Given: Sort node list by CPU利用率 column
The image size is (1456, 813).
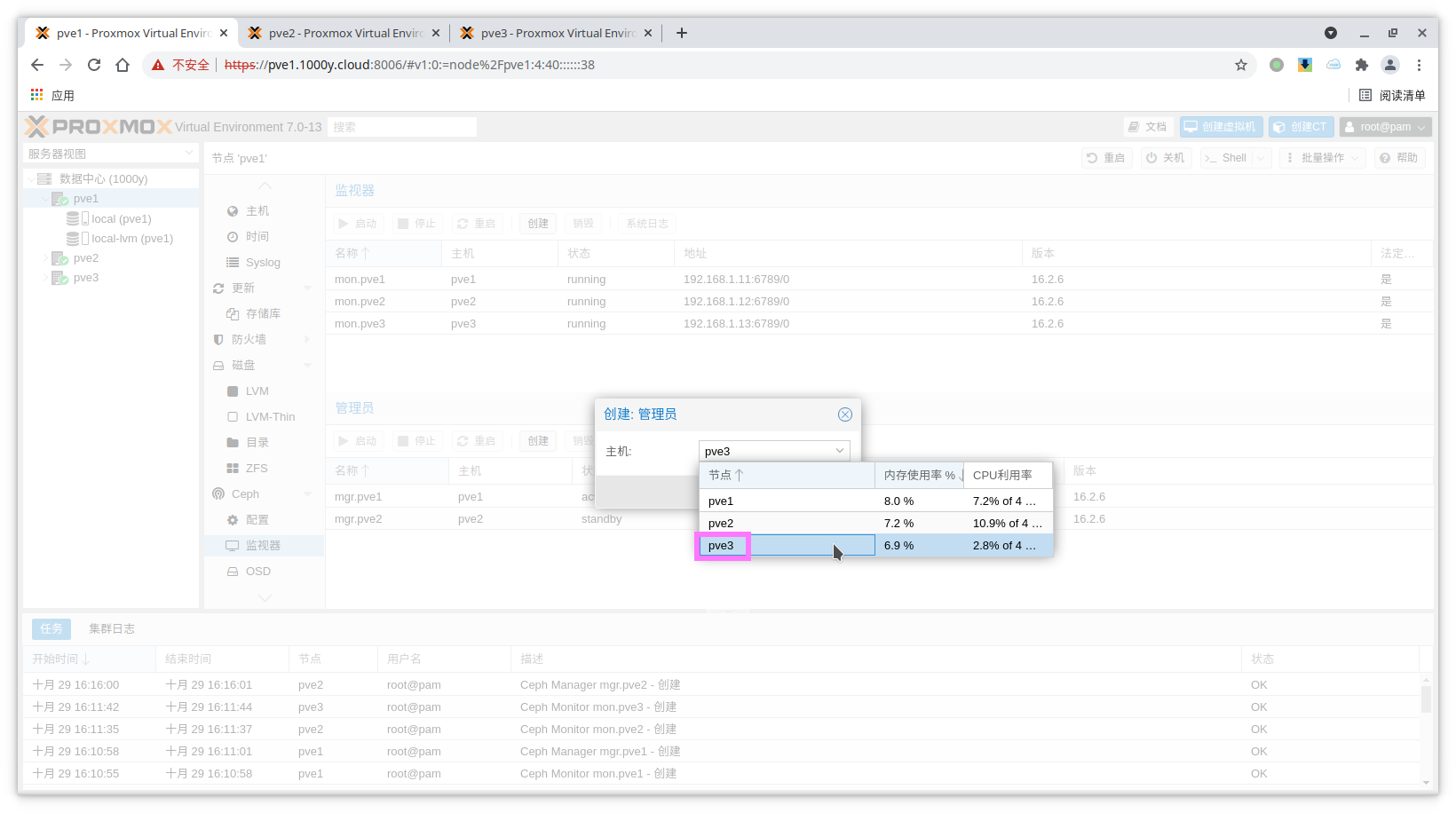Looking at the screenshot, I should tap(1002, 476).
